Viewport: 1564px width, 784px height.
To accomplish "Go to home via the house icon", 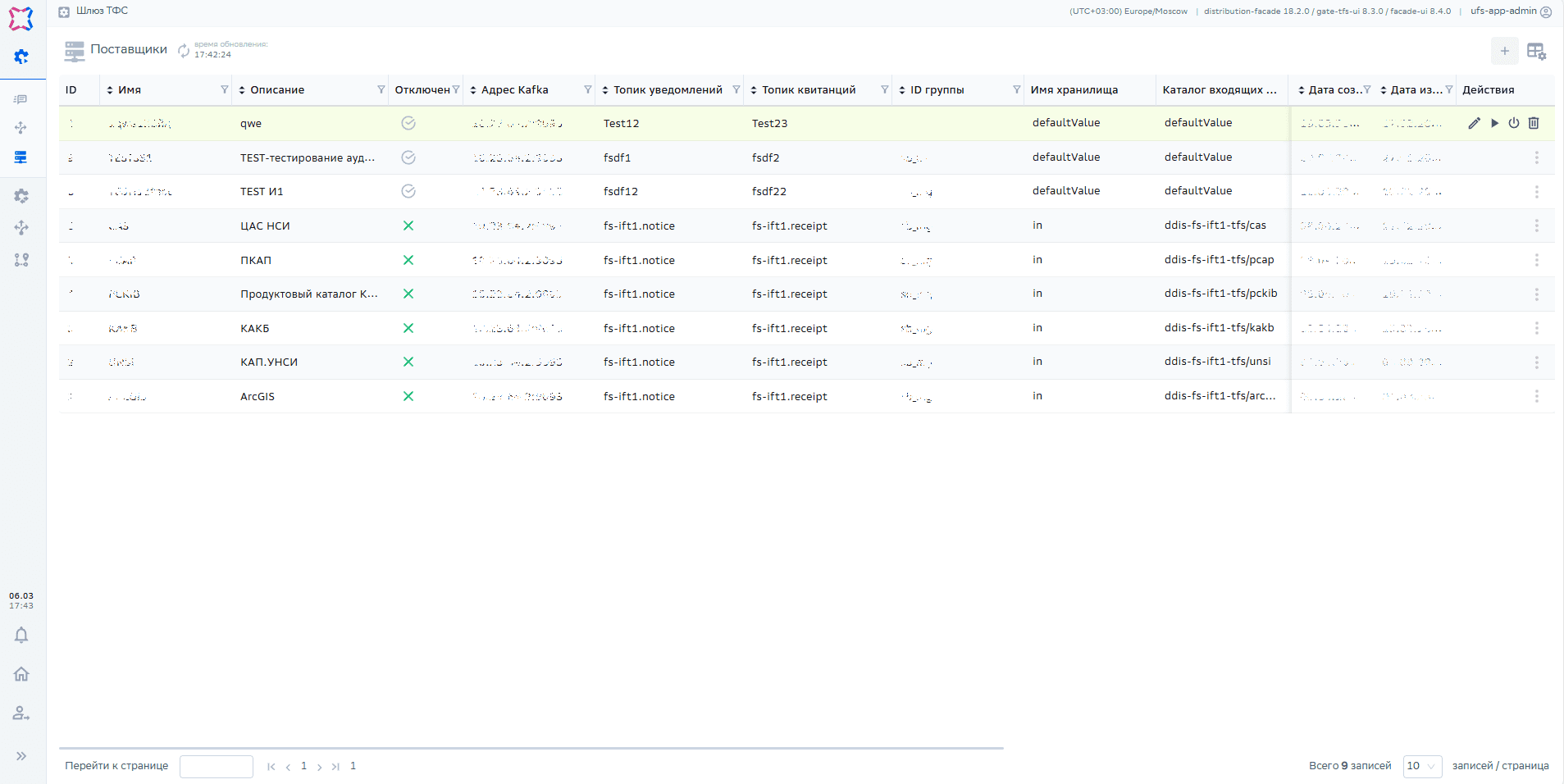I will [x=21, y=674].
